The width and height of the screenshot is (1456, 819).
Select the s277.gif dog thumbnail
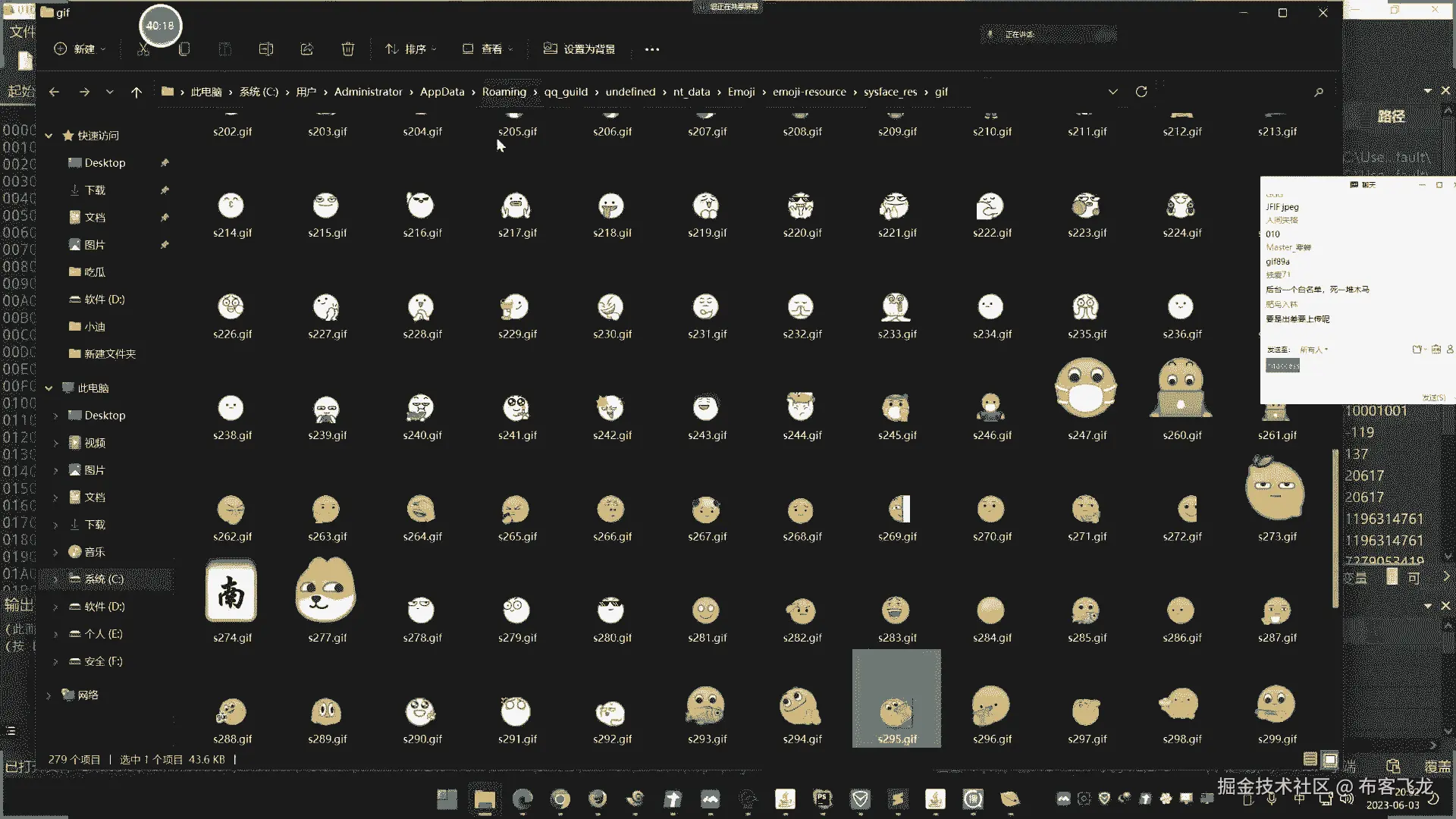(x=326, y=591)
